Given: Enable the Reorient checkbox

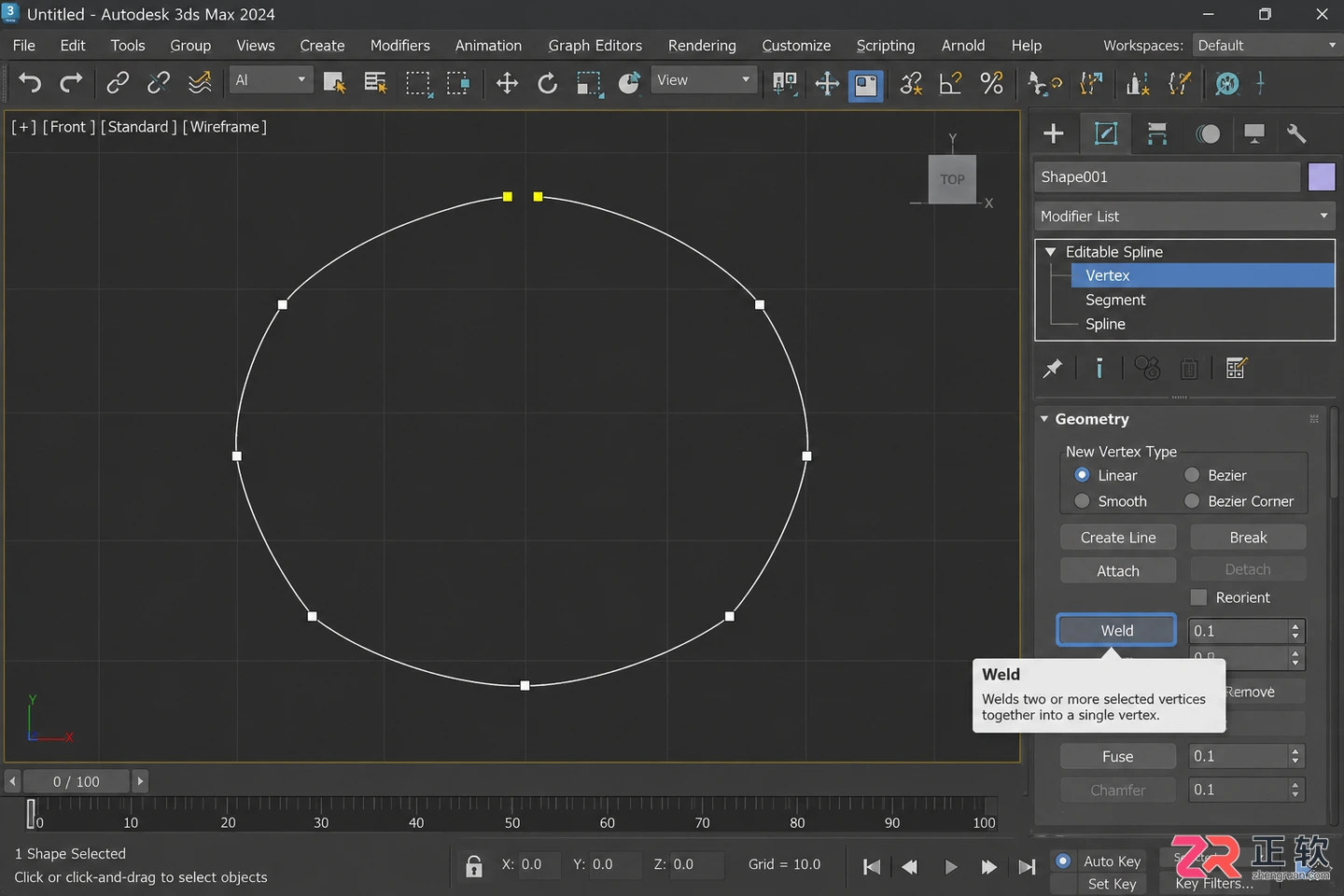Looking at the screenshot, I should coord(1199,597).
